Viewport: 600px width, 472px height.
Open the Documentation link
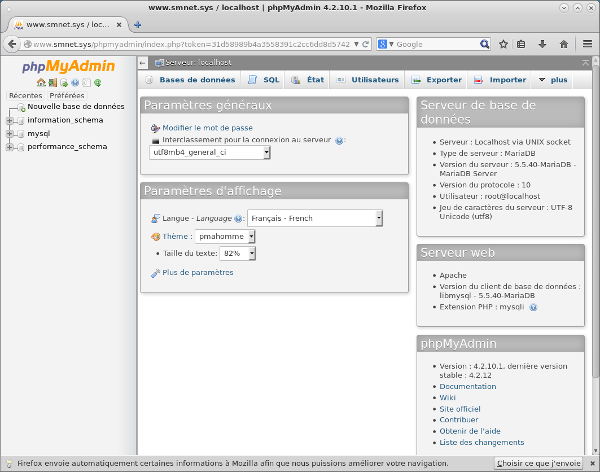point(468,386)
